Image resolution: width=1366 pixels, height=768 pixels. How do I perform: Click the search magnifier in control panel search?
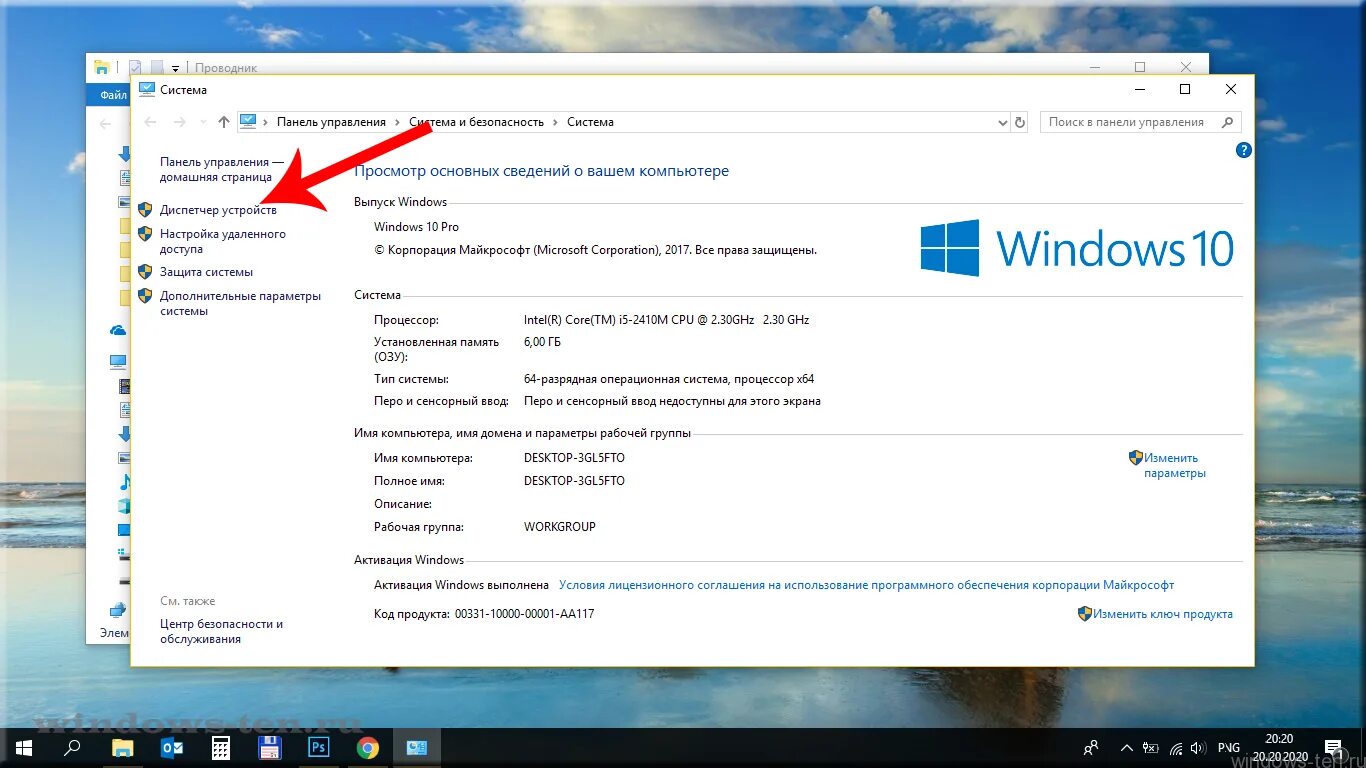1227,122
